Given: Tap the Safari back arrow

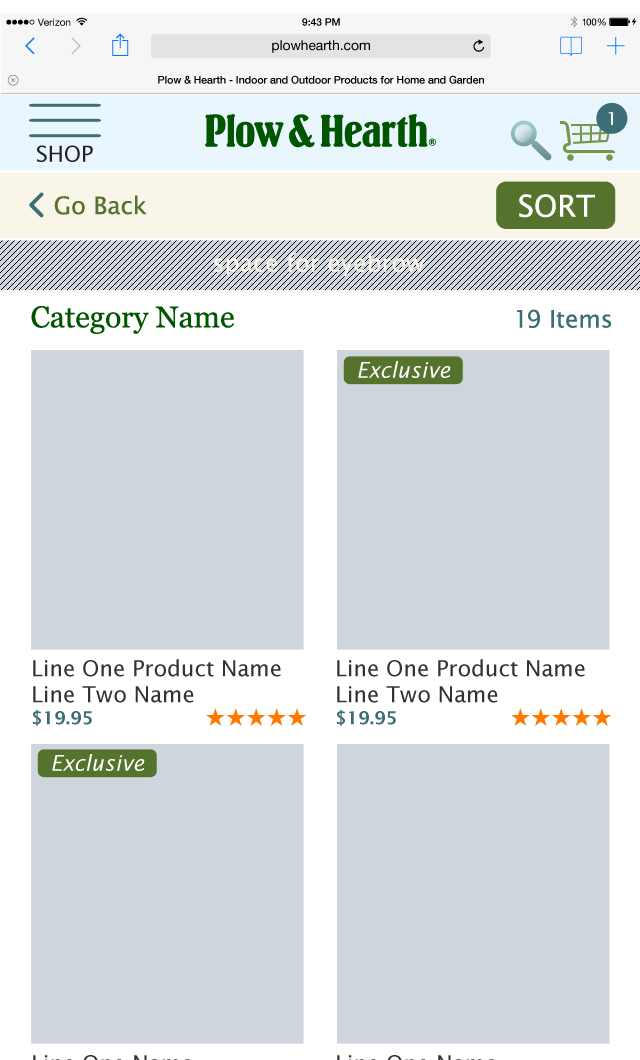Looking at the screenshot, I should 30,46.
